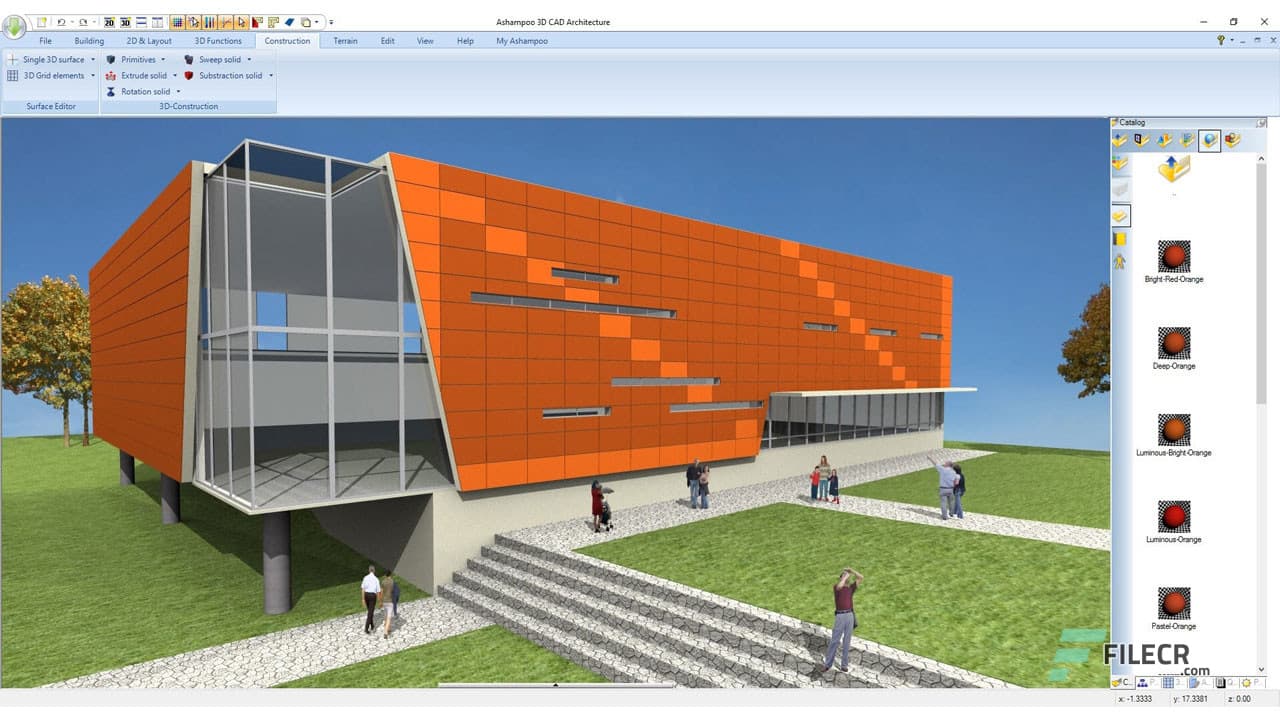Toggle the selection arrow tool in the toolbar
Viewport: 1280px width, 720px height.
[240, 22]
